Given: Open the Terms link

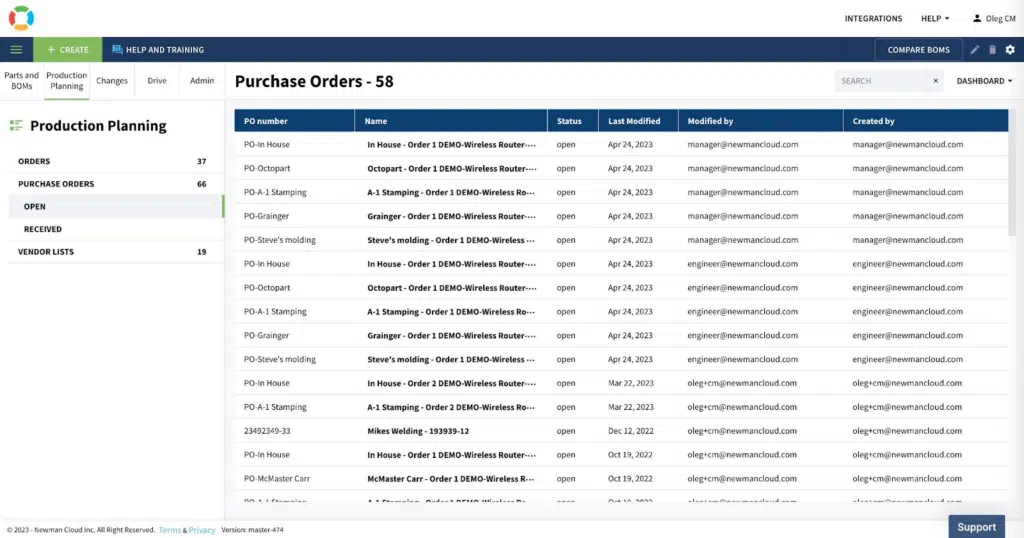Looking at the screenshot, I should (170, 530).
